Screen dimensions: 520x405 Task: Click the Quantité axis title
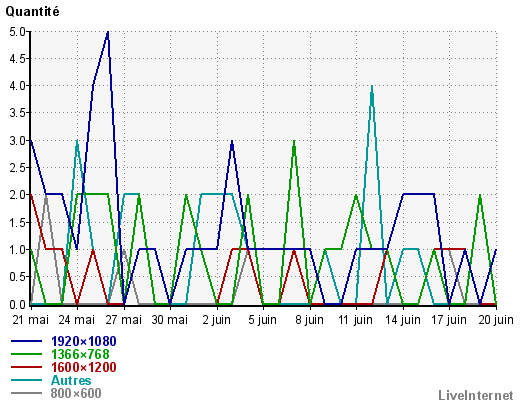32,12
